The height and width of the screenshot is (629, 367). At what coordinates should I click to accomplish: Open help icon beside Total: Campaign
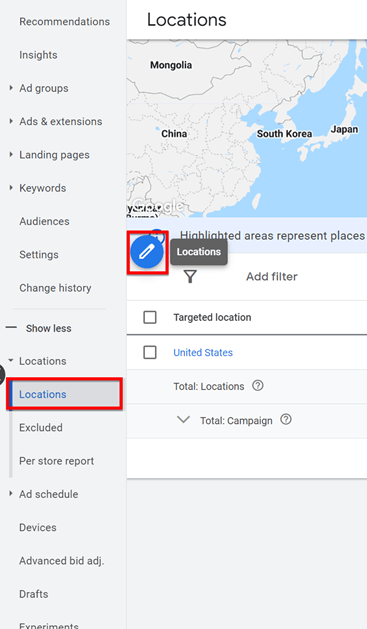click(286, 420)
